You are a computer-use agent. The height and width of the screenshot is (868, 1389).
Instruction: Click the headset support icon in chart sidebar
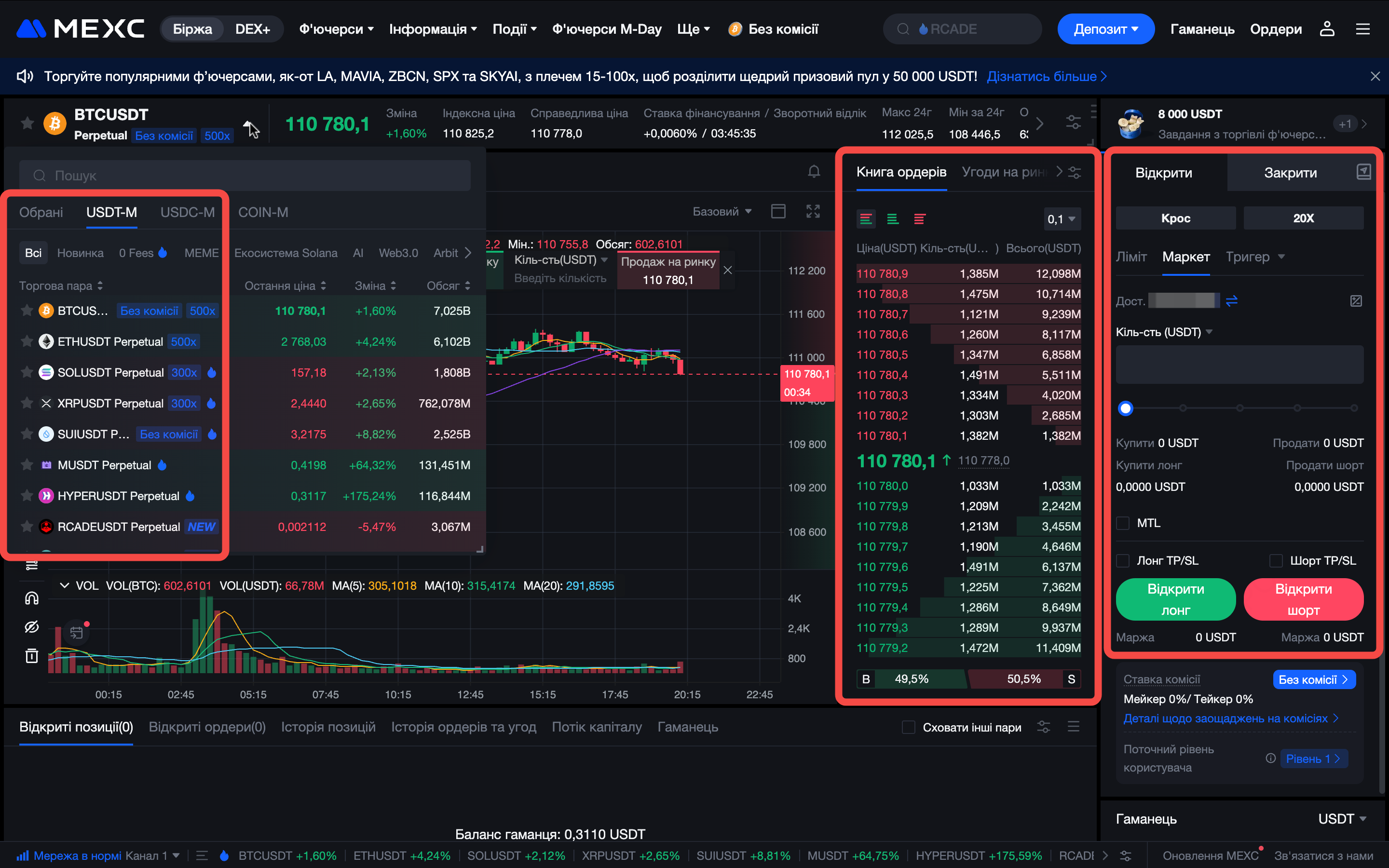tap(31, 598)
